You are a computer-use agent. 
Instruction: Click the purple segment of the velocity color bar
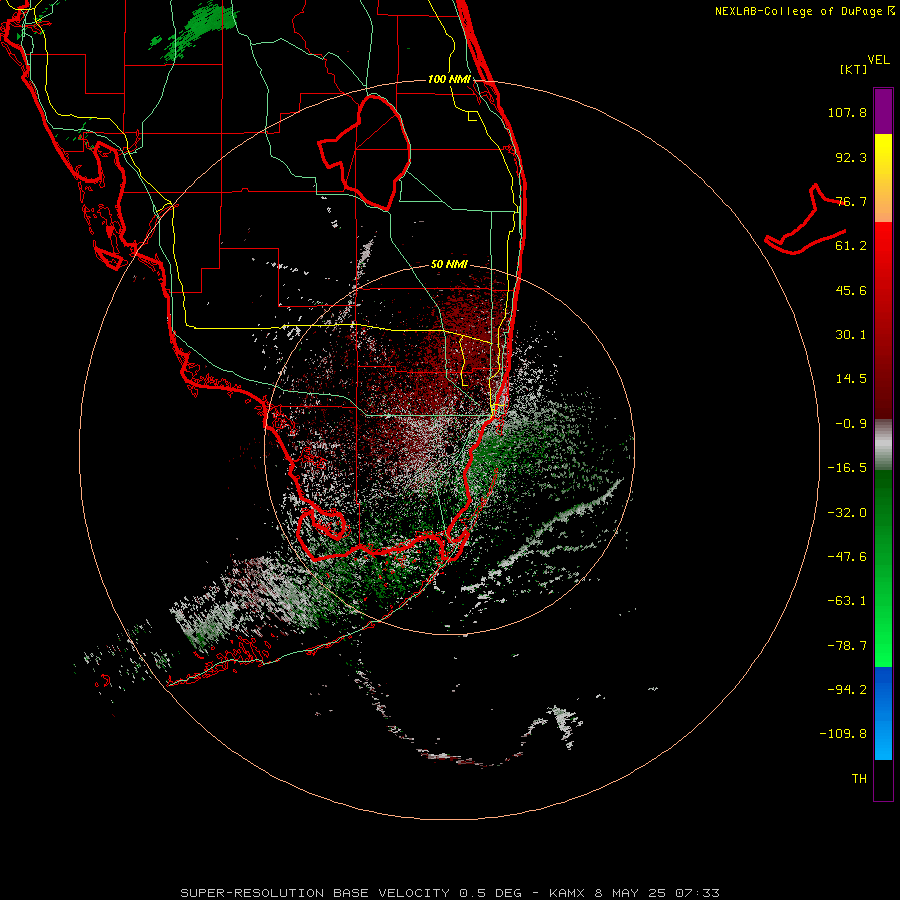pos(883,111)
